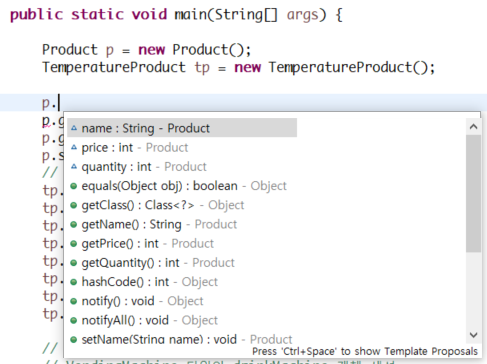Click the green method icon beside getPrice

[x=74, y=244]
